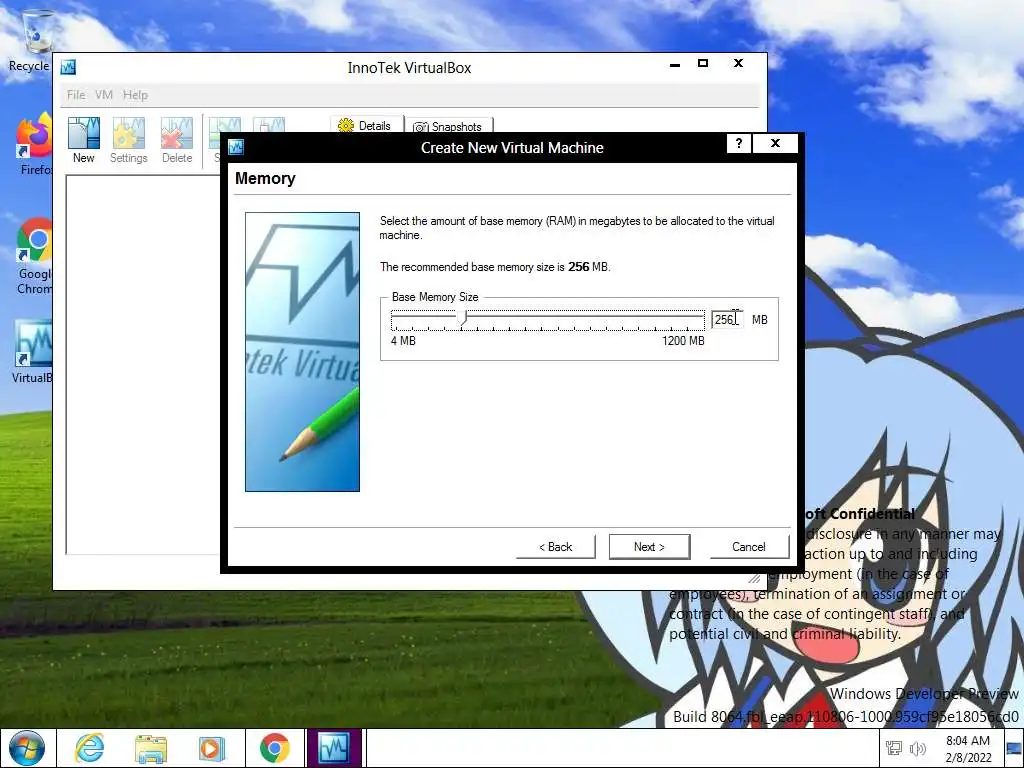The height and width of the screenshot is (768, 1024).
Task: Click the recommended '256 MB' text
Action: point(588,266)
